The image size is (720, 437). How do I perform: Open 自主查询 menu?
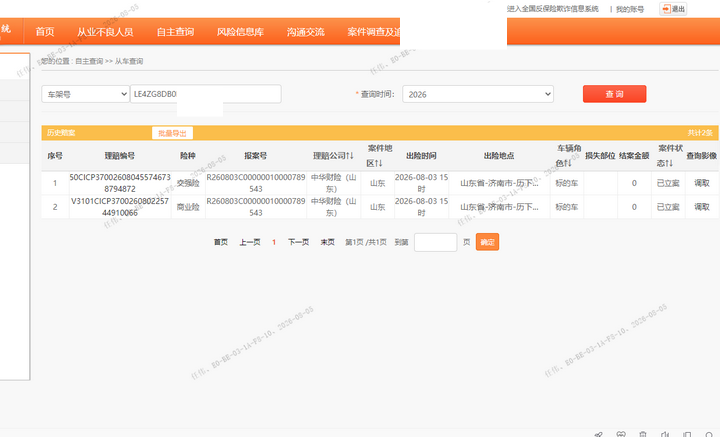[175, 32]
